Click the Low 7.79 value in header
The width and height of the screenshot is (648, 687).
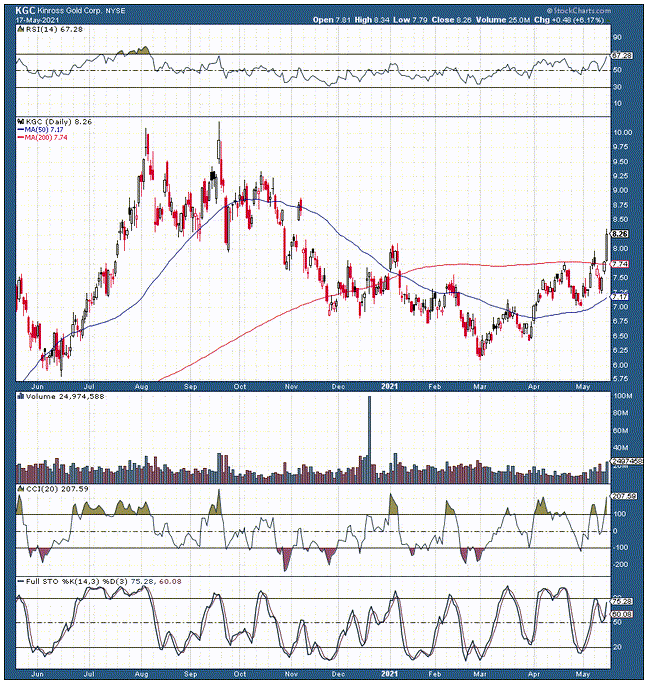click(410, 20)
